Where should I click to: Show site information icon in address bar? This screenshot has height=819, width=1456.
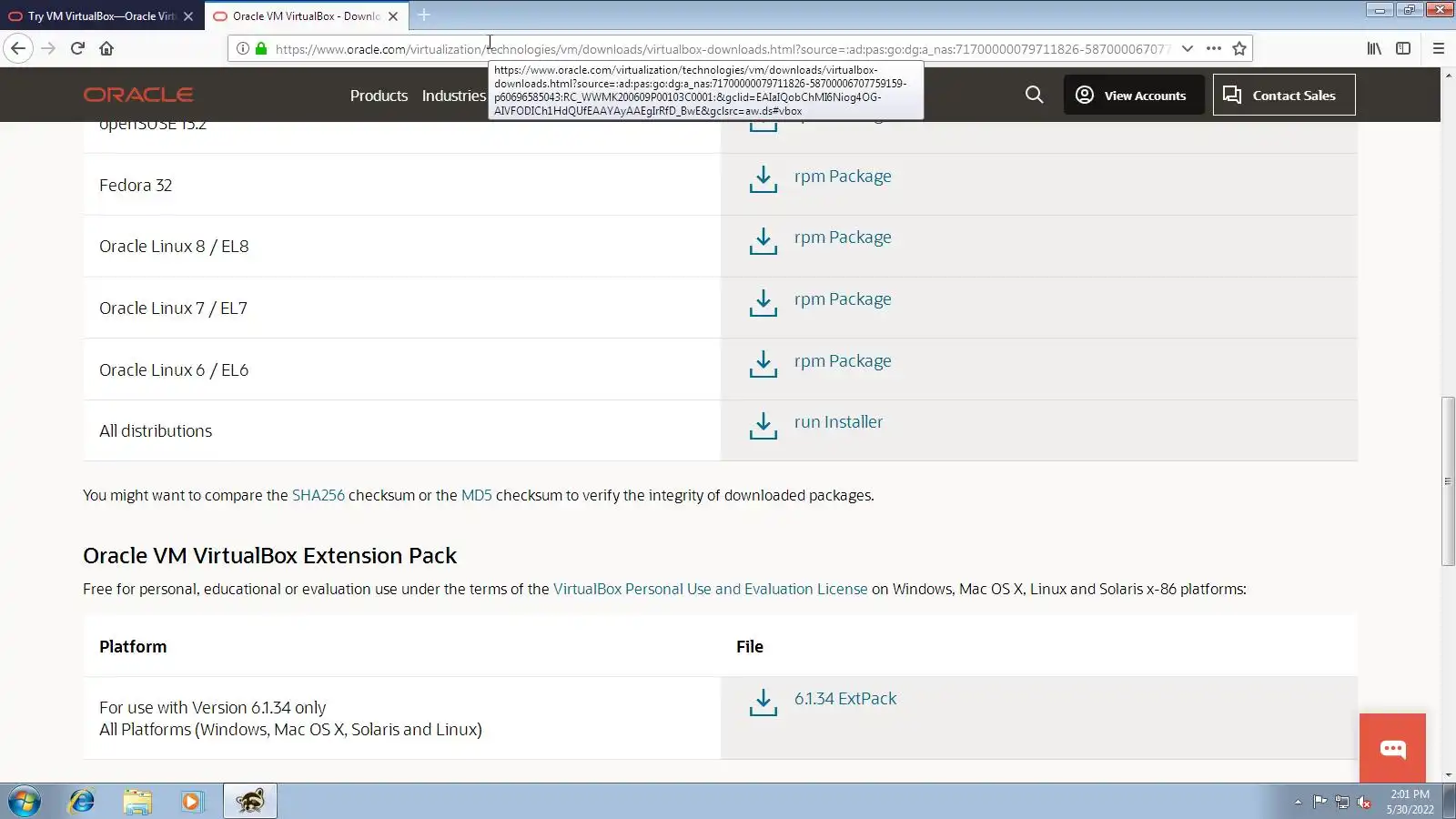point(243,48)
